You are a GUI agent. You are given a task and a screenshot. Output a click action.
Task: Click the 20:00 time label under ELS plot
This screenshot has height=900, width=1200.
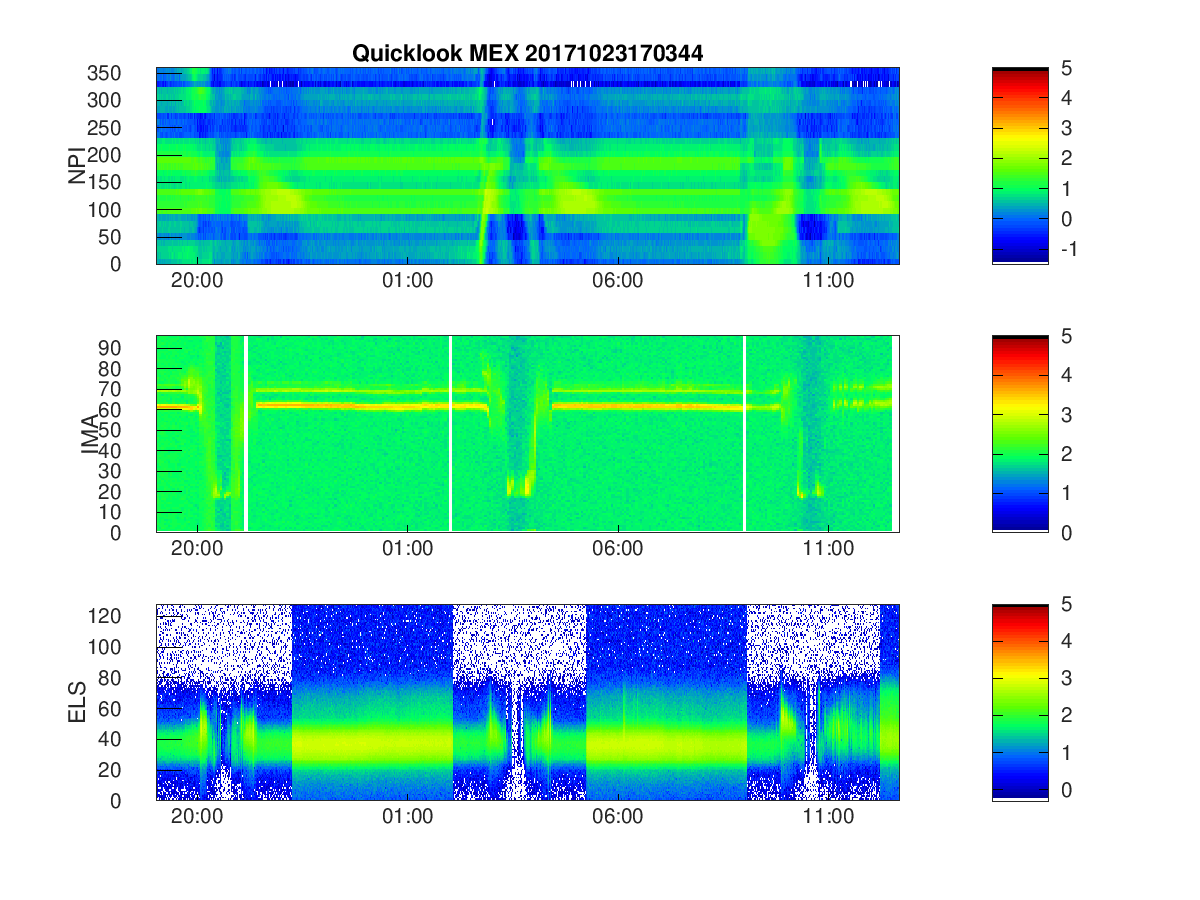(197, 816)
